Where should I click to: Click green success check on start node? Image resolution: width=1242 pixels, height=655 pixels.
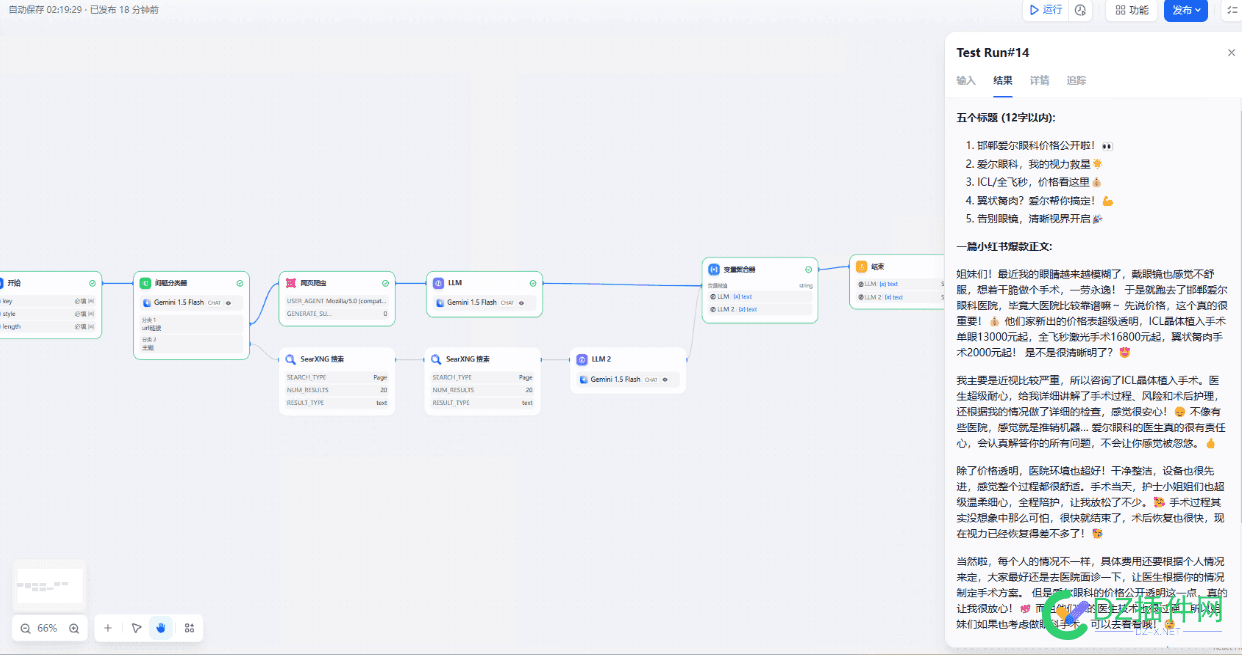(93, 283)
